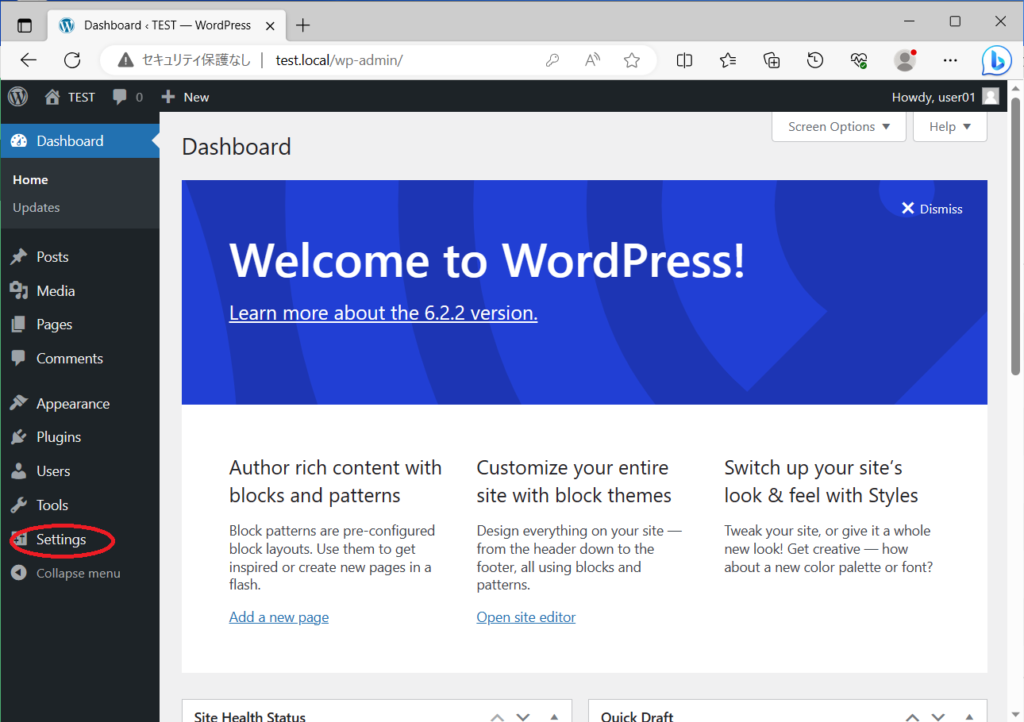
Task: Select the Dashboard ‹ TEST — WordPress tab
Action: 167,25
